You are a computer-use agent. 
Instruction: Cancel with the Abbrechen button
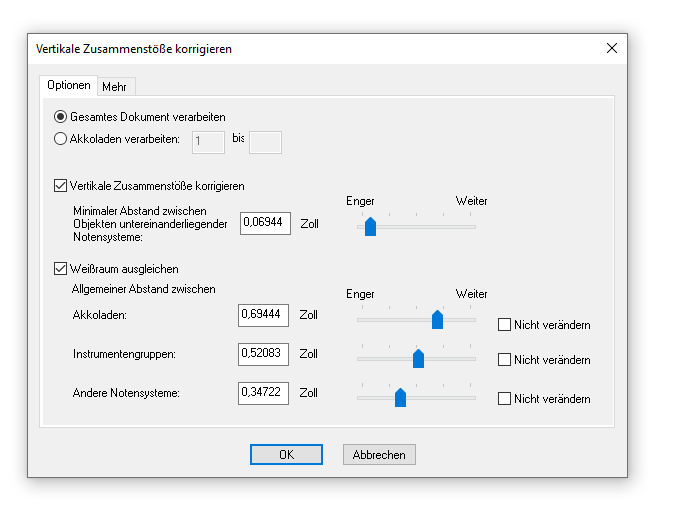click(x=379, y=454)
